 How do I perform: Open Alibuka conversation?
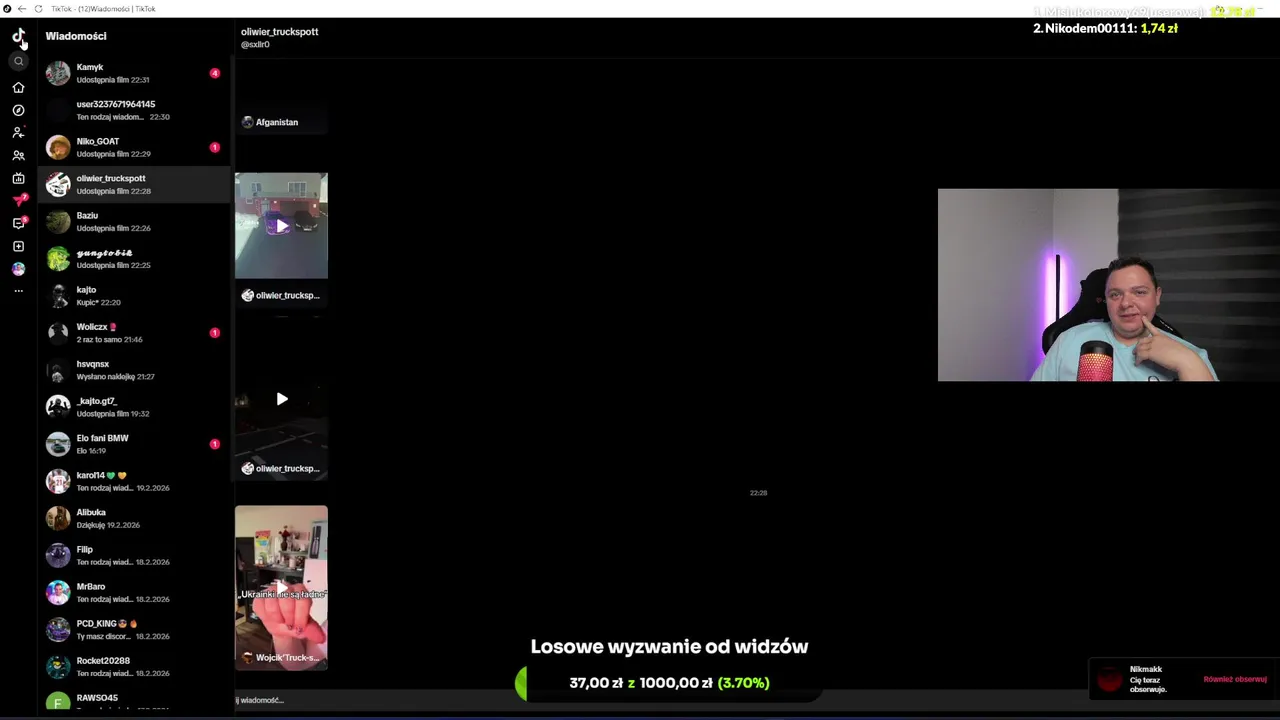tap(134, 518)
